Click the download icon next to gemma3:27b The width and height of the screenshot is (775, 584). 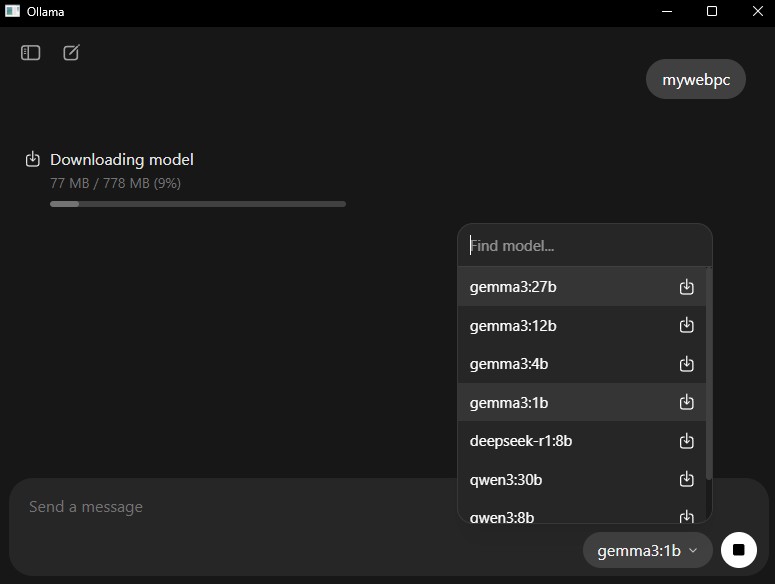tap(686, 287)
